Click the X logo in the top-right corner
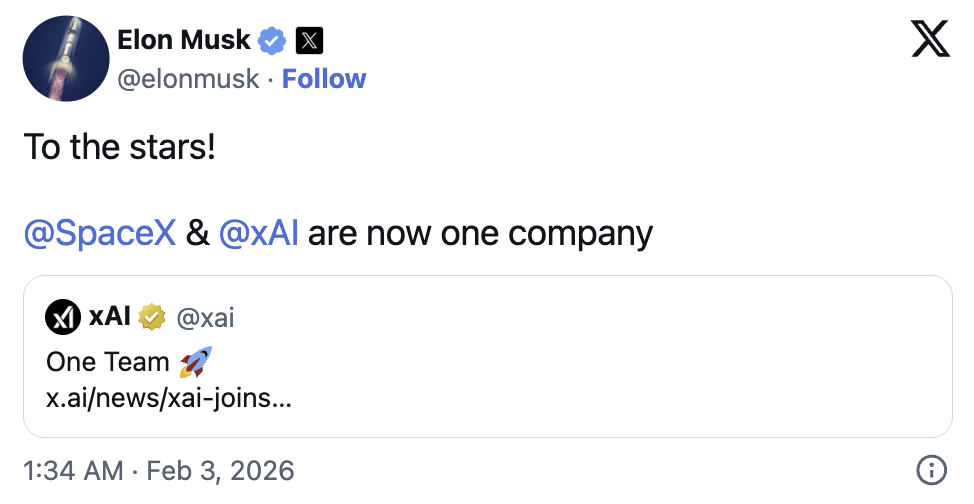The image size is (974, 504). [x=931, y=39]
